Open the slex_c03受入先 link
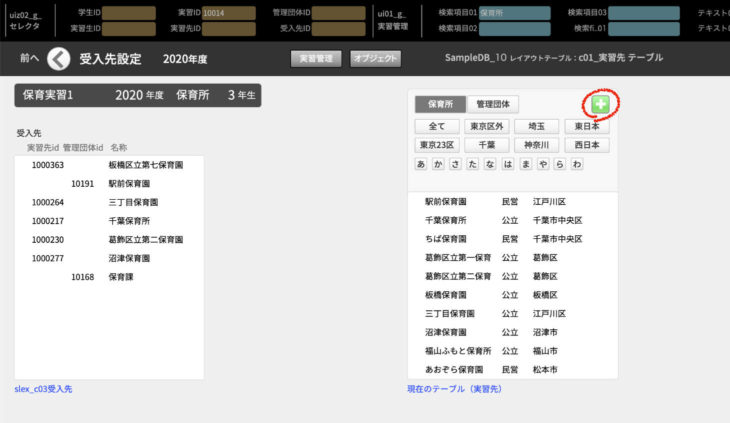The width and height of the screenshot is (730, 423). point(43,388)
